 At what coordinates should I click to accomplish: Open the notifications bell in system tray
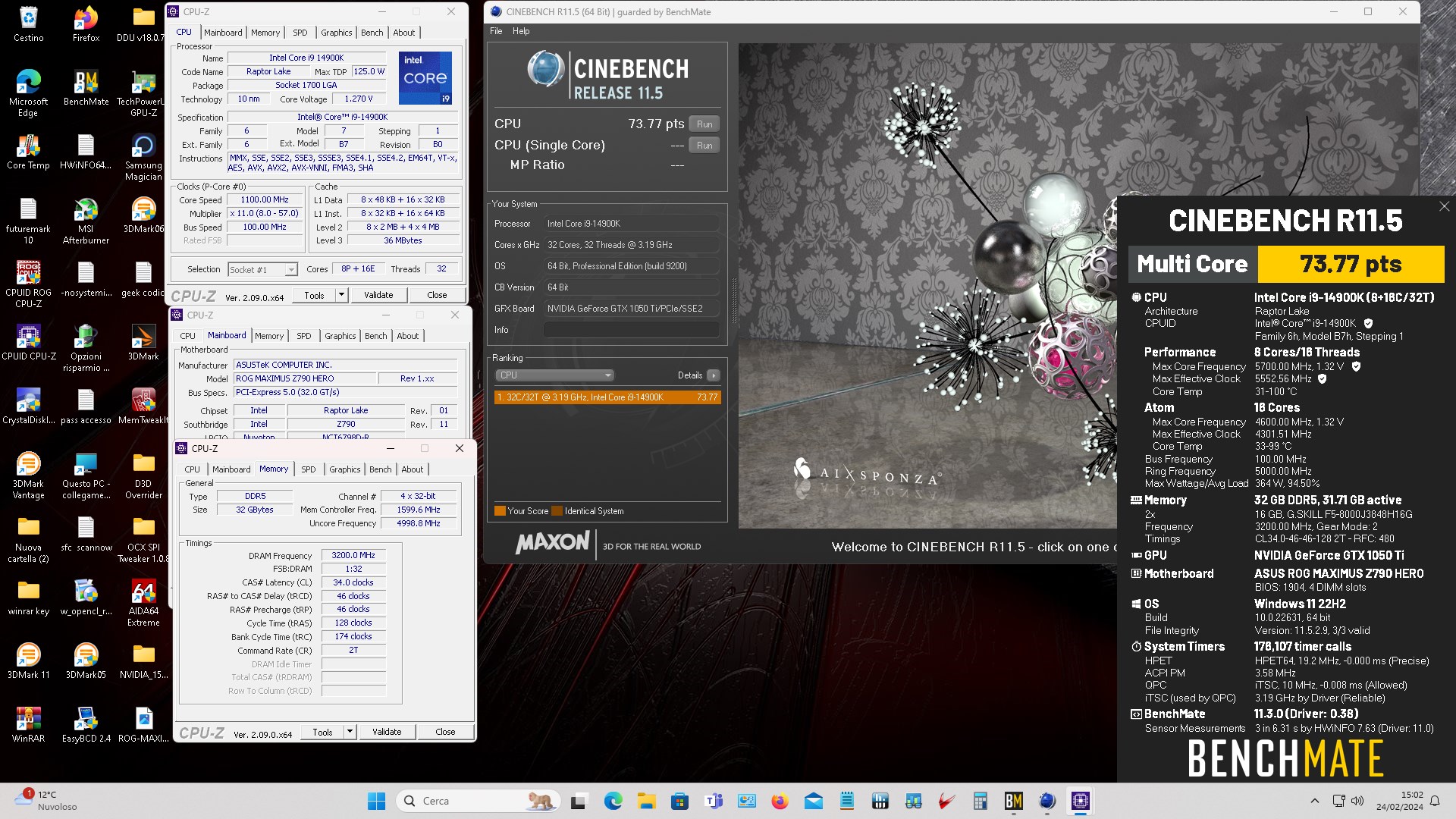pyautogui.click(x=1435, y=801)
